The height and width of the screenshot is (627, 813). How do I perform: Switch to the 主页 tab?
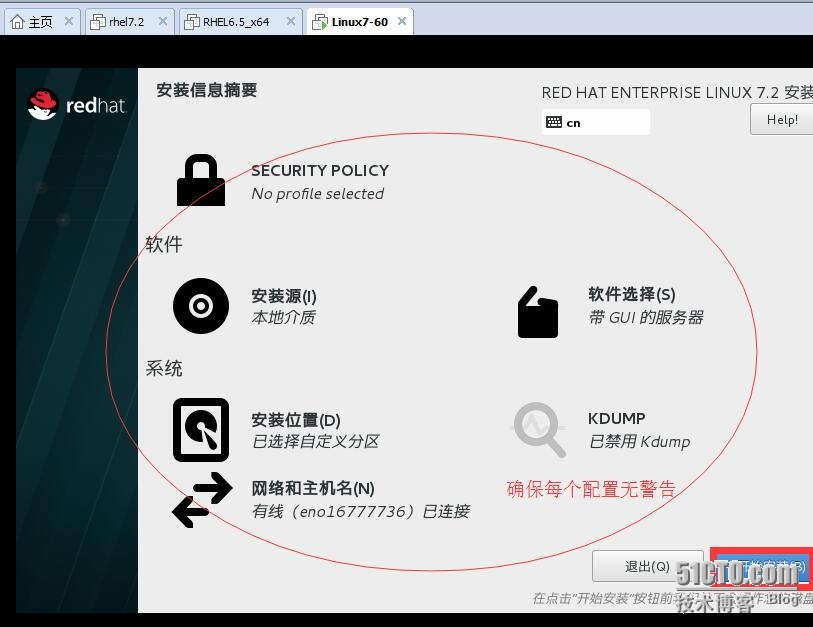pos(42,22)
